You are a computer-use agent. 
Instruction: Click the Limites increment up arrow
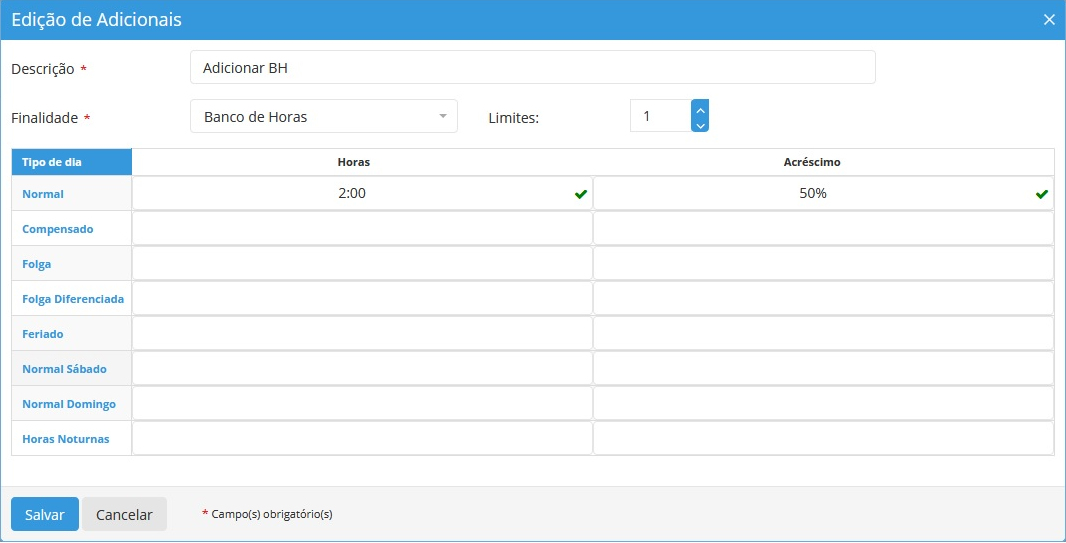point(700,108)
